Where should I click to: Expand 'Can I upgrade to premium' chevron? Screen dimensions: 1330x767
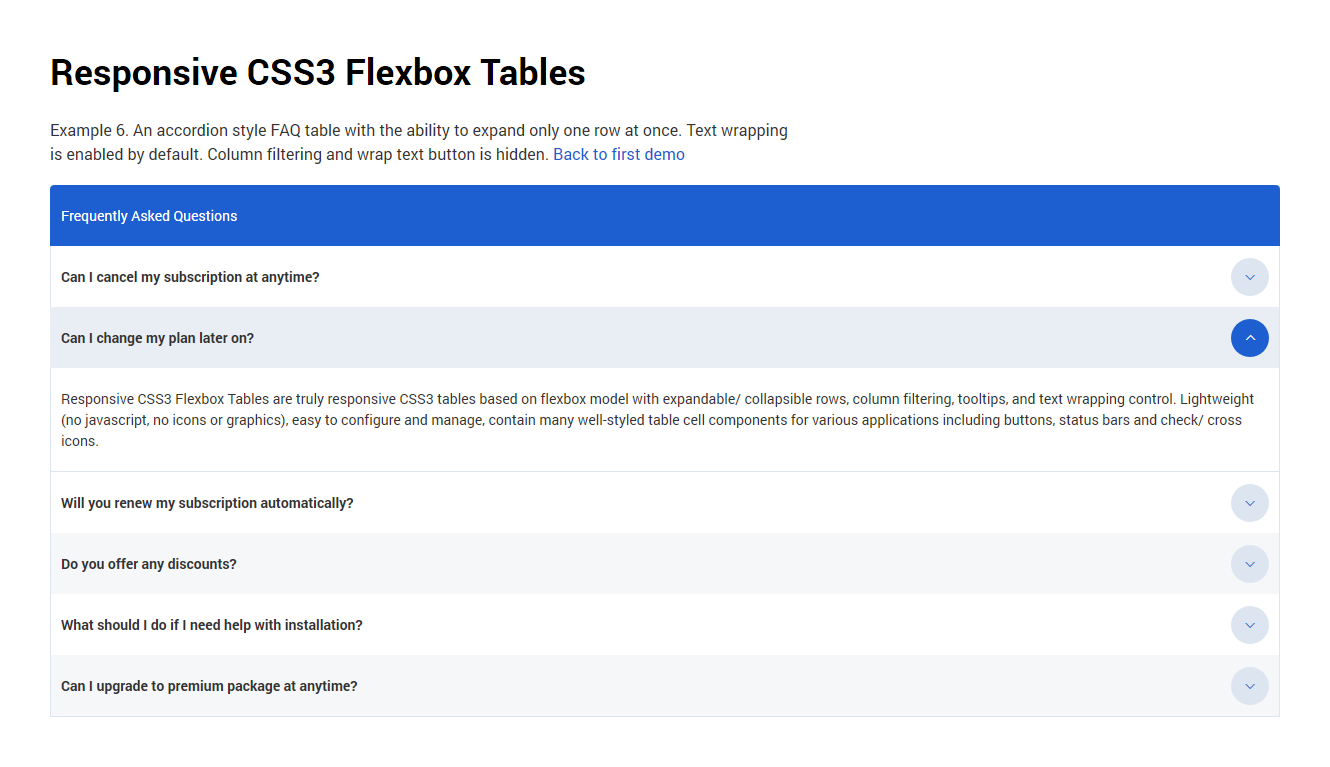pyautogui.click(x=1249, y=686)
